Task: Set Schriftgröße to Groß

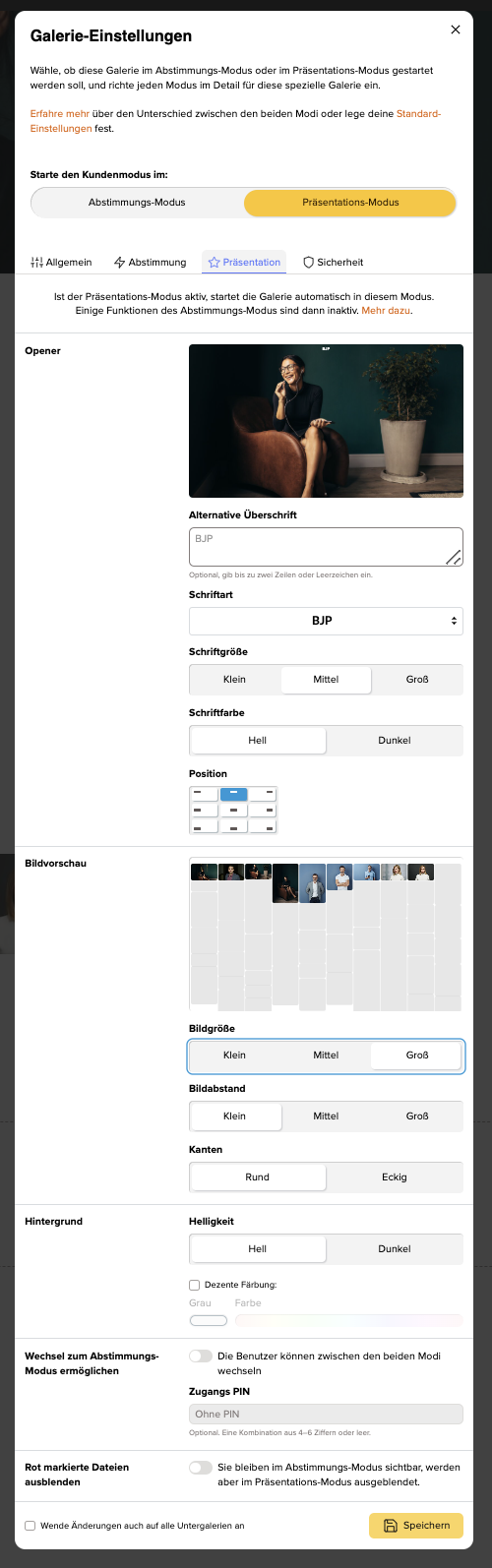Action: tap(417, 680)
